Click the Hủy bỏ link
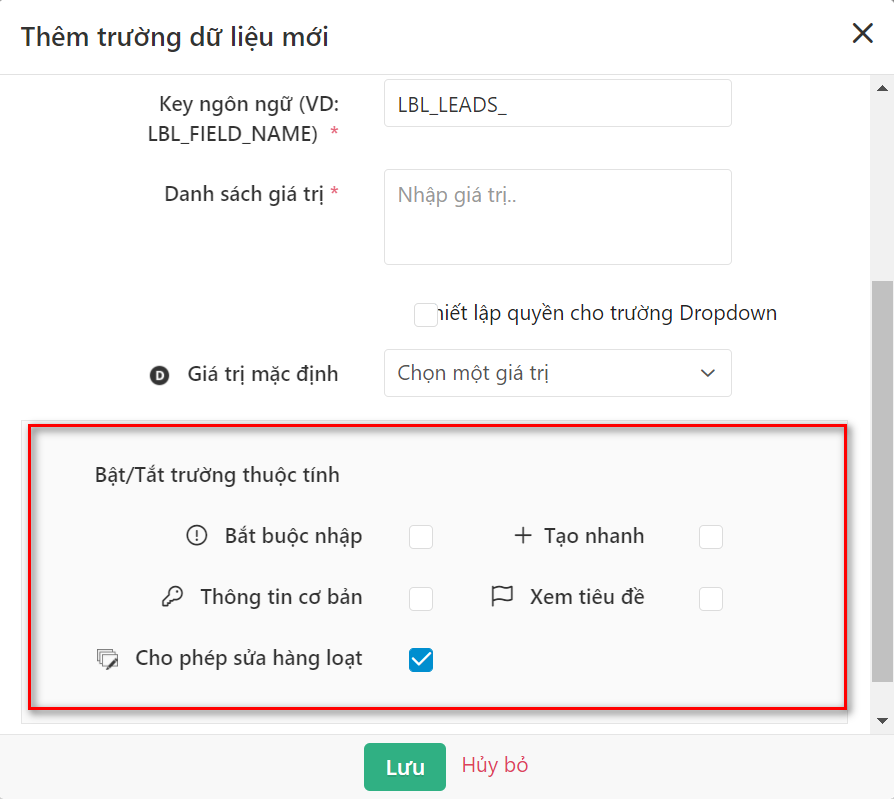 tap(494, 765)
